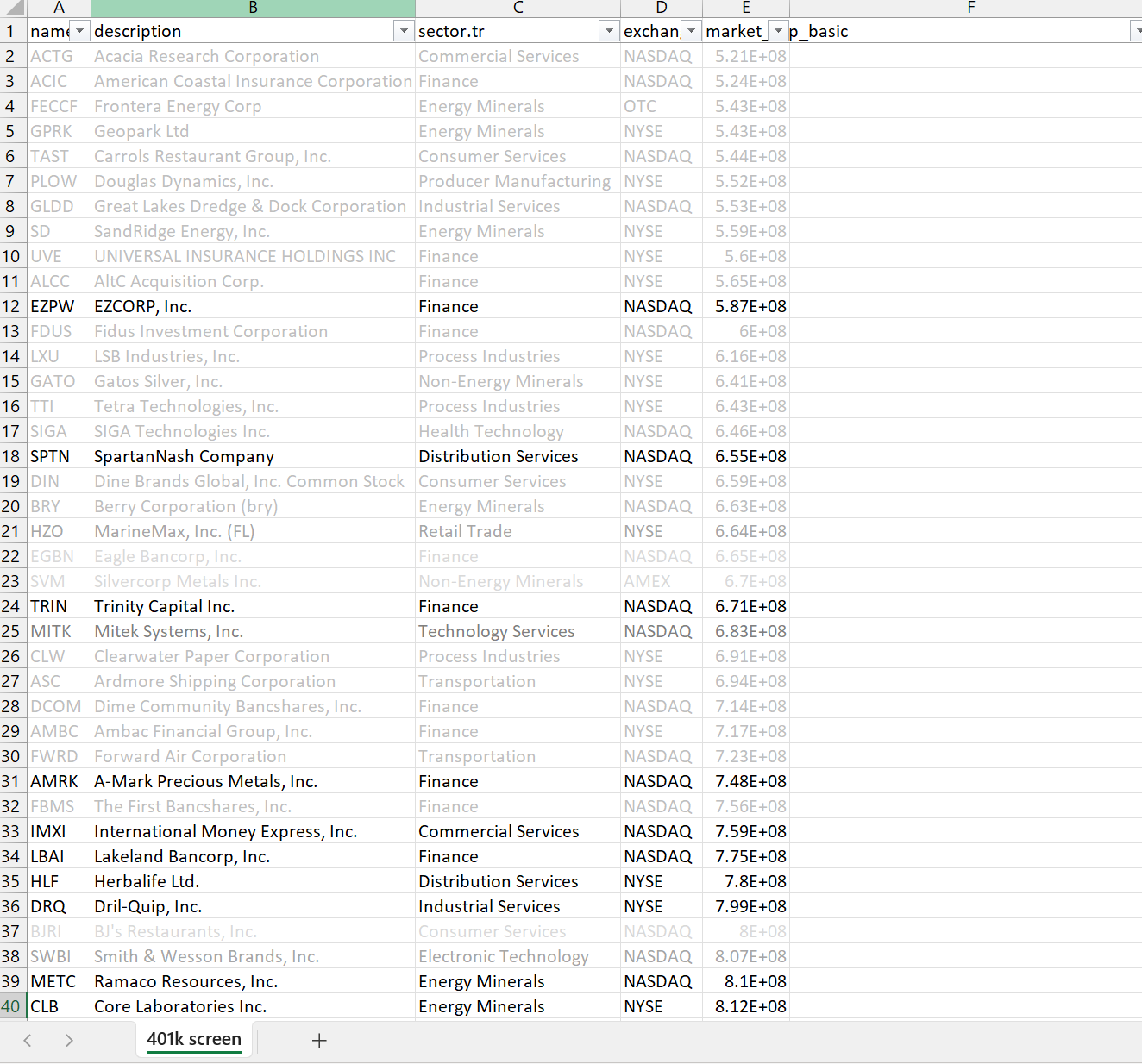Select the row 12 header
Viewport: 1142px width, 1064px height.
tap(11, 306)
